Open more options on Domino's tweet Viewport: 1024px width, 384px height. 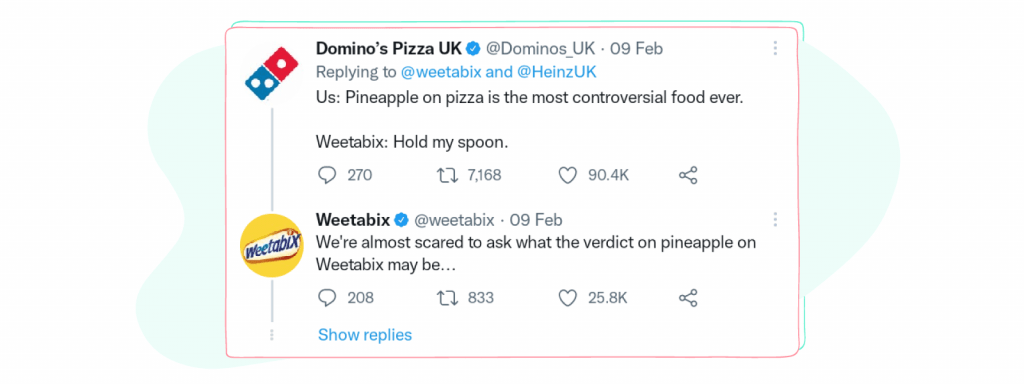775,48
